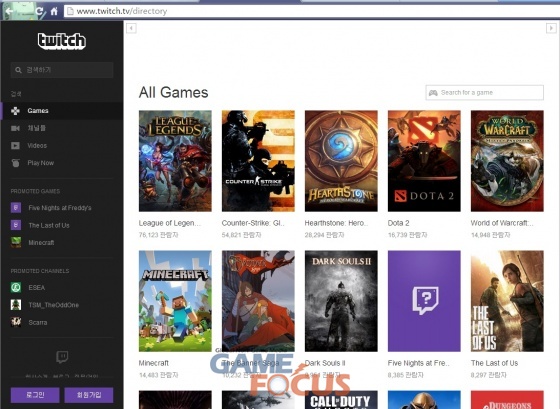Click the right arrow at the top right
560x409 pixels.
[x=551, y=28]
